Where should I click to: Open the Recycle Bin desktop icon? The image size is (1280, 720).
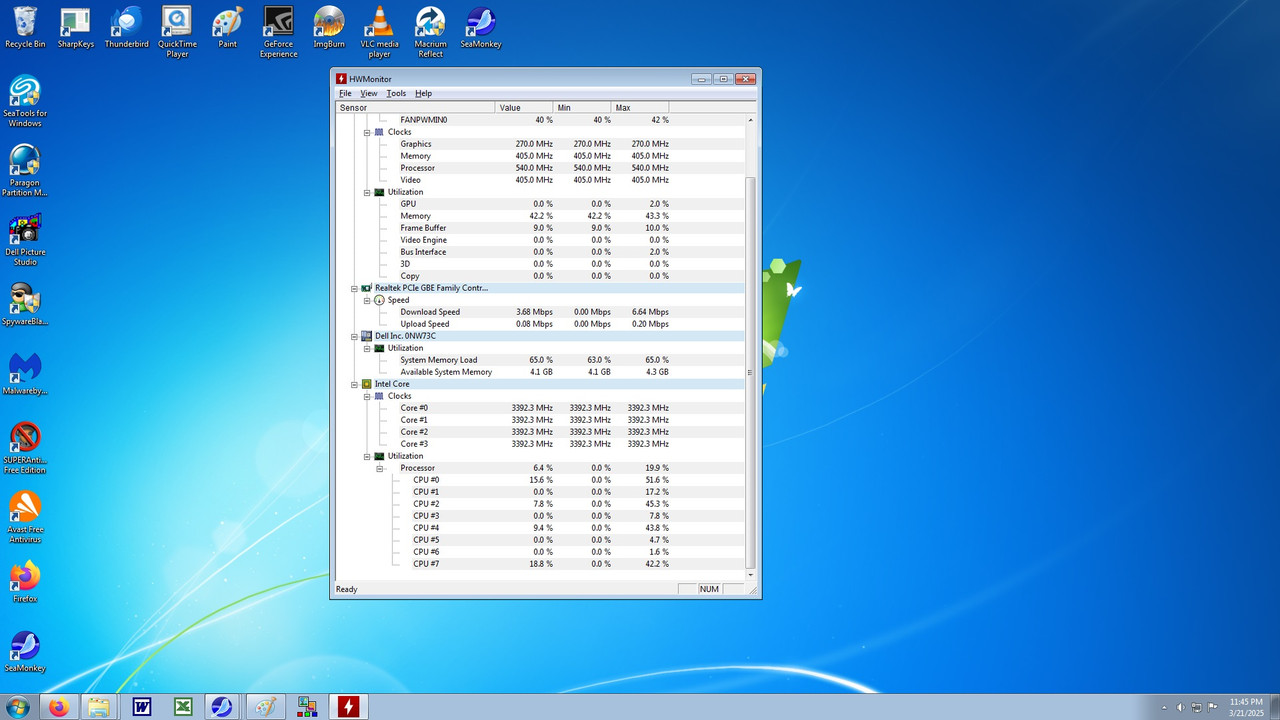[25, 26]
